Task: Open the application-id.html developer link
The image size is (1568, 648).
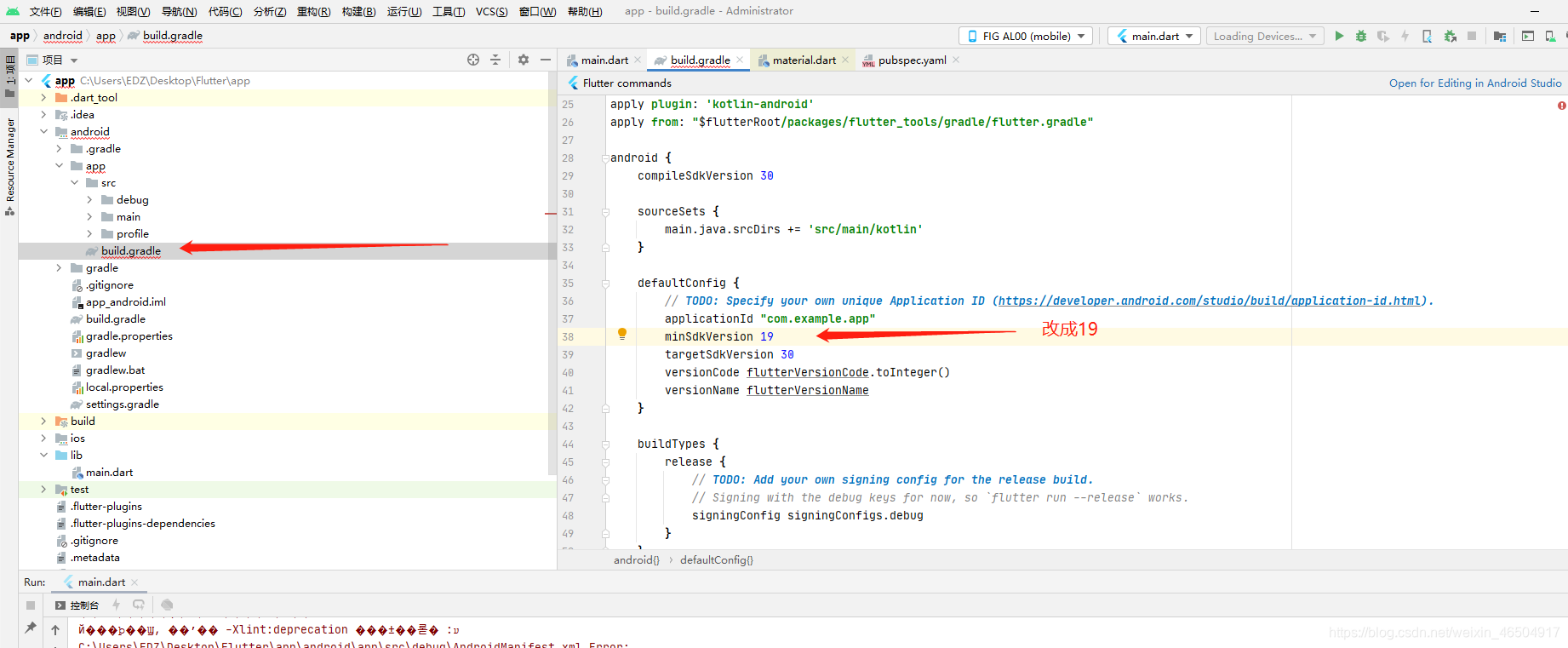Action: pyautogui.click(x=1210, y=301)
